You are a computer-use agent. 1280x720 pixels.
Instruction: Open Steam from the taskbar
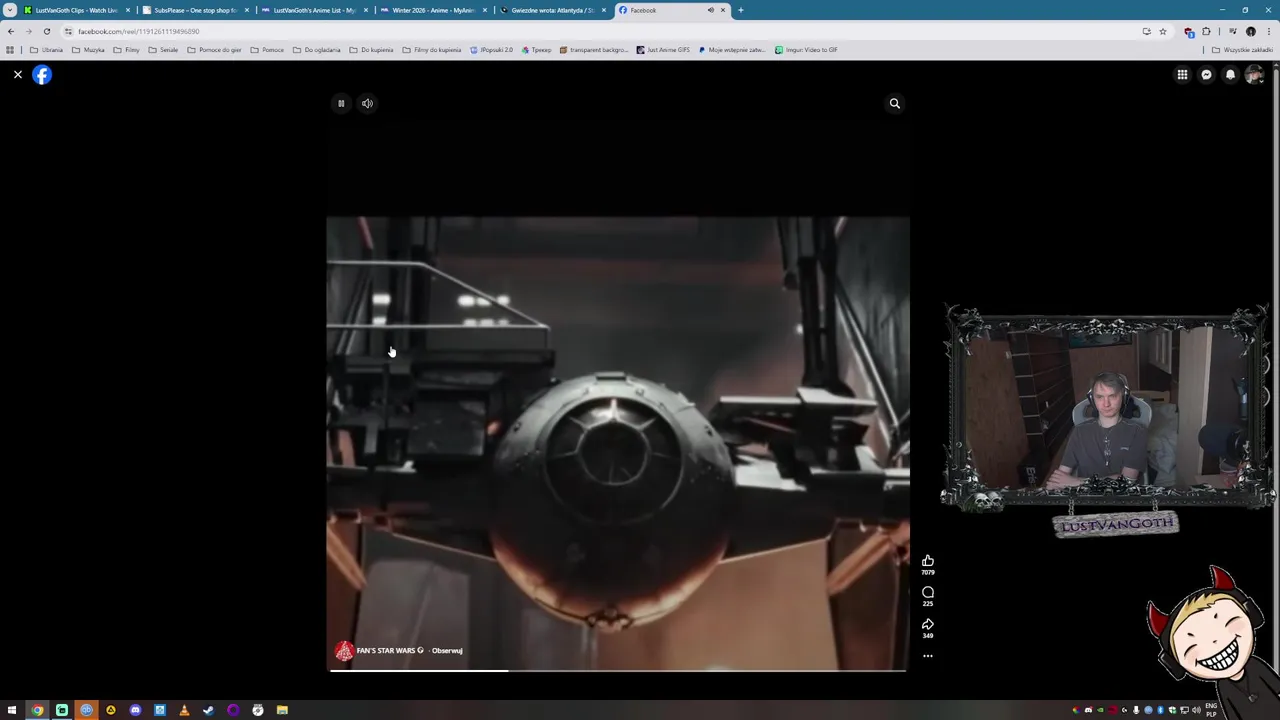tap(208, 710)
